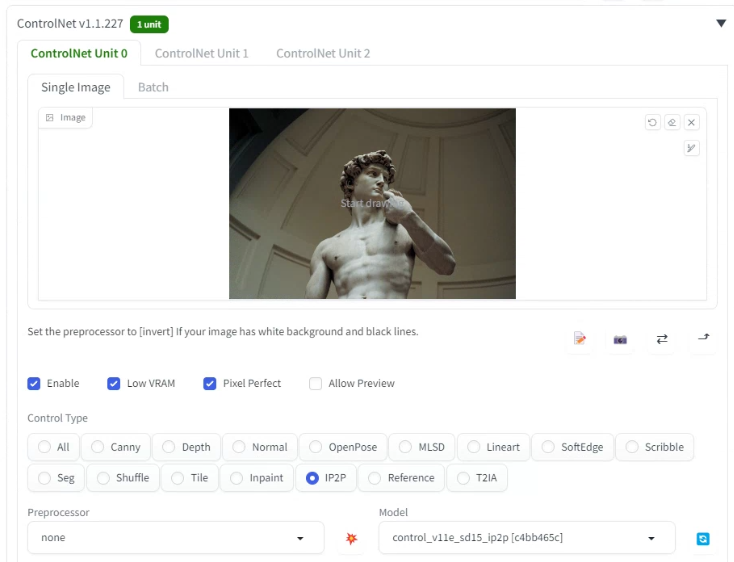Switch to ControlNet Unit 0 tab
Image resolution: width=734 pixels, height=562 pixels.
click(79, 53)
